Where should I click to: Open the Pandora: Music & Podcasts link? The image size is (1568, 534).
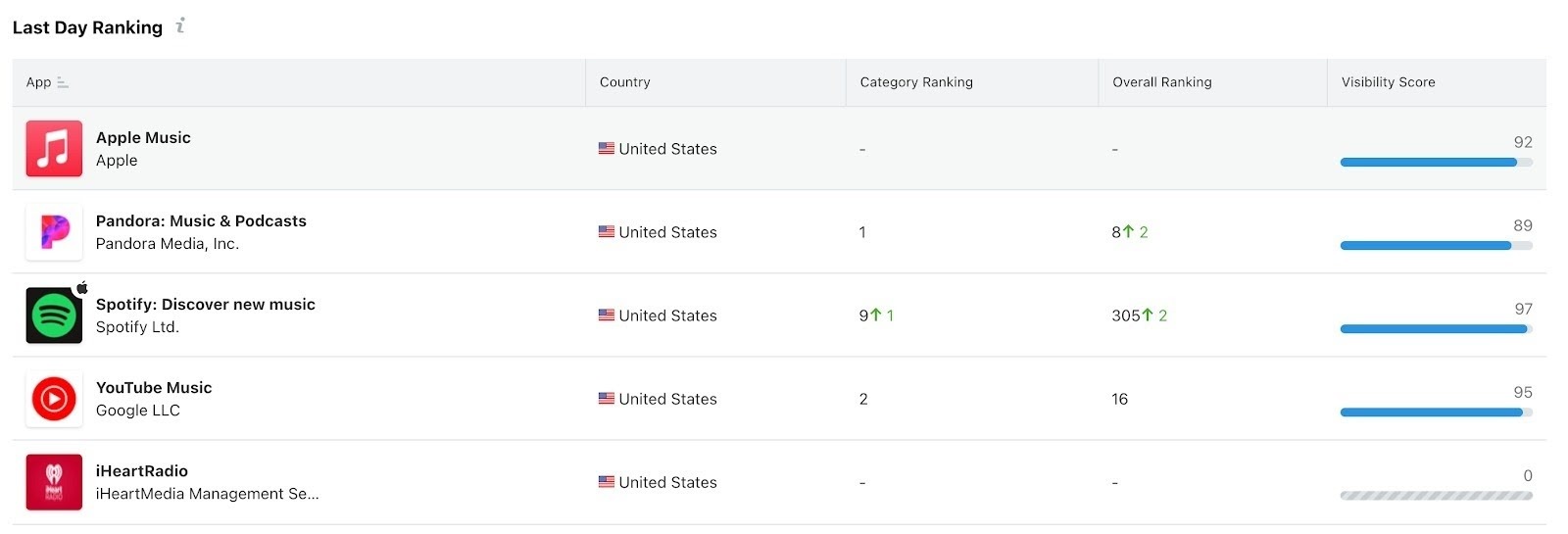(201, 221)
